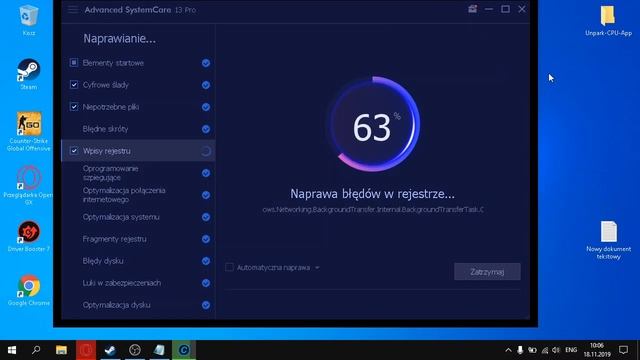Toggle the Elementy startowe checkbox

(74, 62)
